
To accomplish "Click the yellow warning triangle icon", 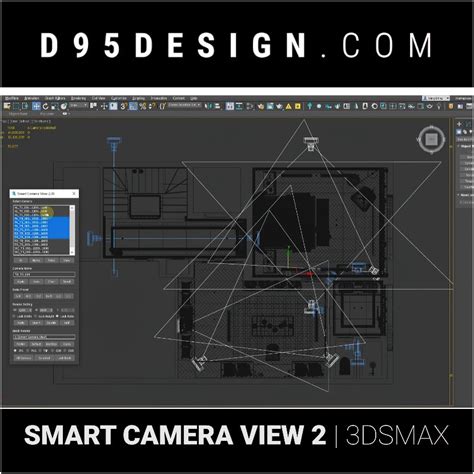I will click(x=288, y=106).
